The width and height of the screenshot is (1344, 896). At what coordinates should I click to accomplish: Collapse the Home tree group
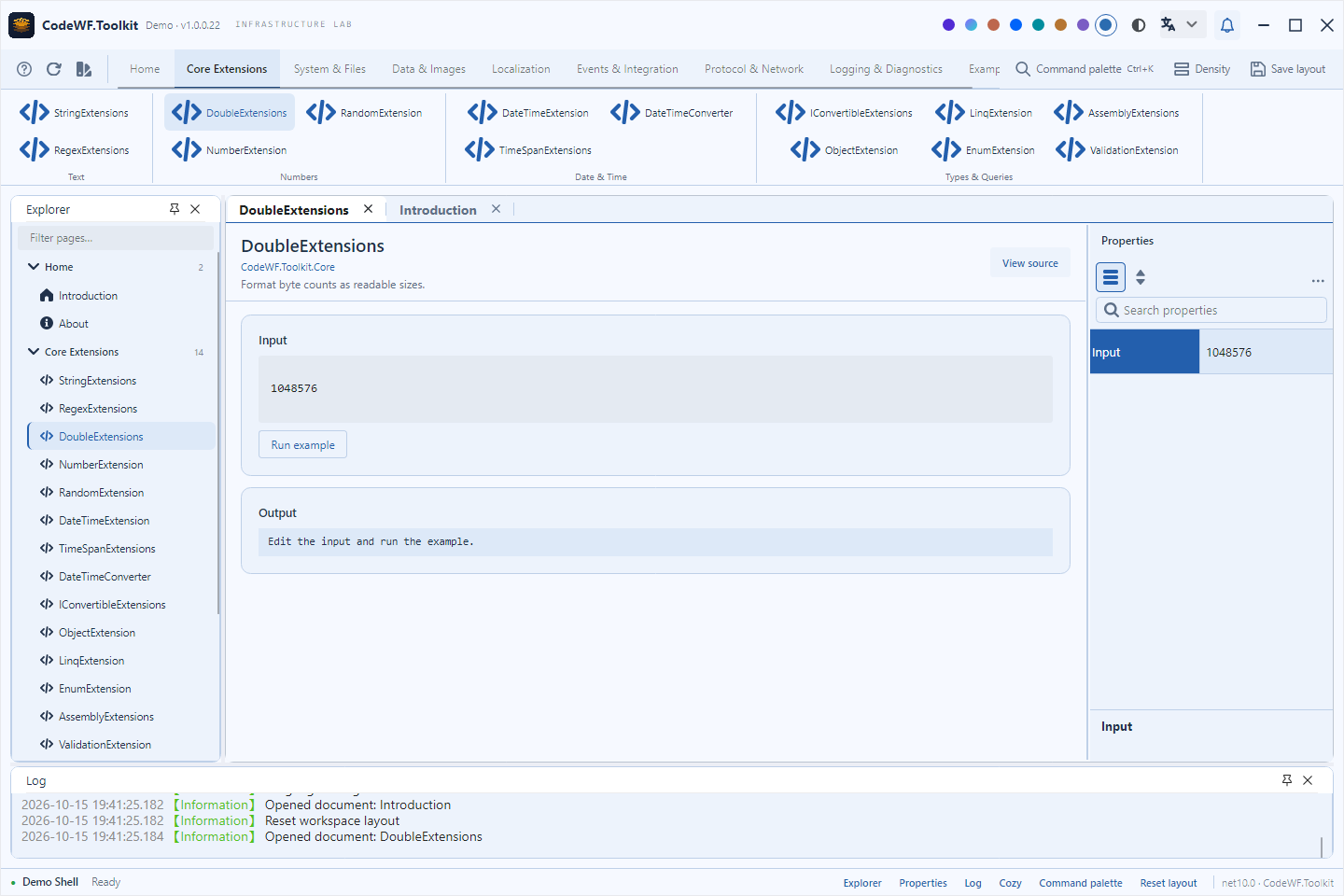click(34, 267)
